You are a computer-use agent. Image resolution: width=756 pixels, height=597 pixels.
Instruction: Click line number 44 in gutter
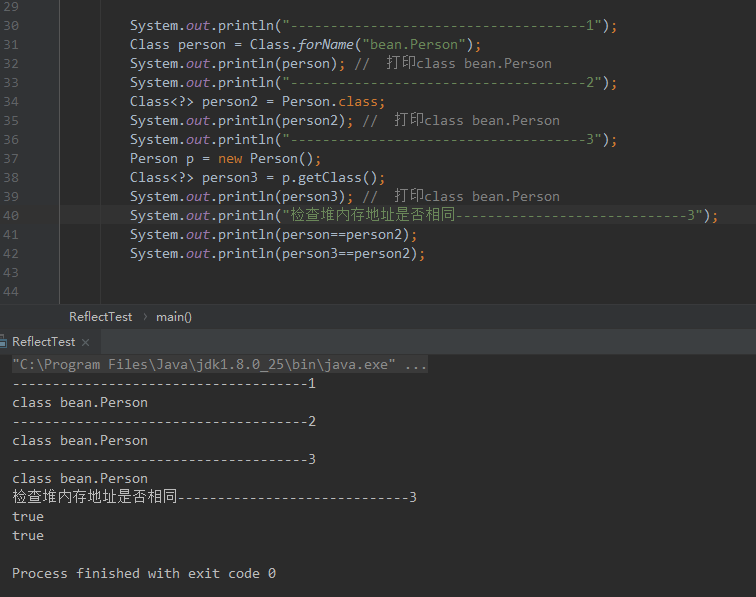click(x=11, y=292)
